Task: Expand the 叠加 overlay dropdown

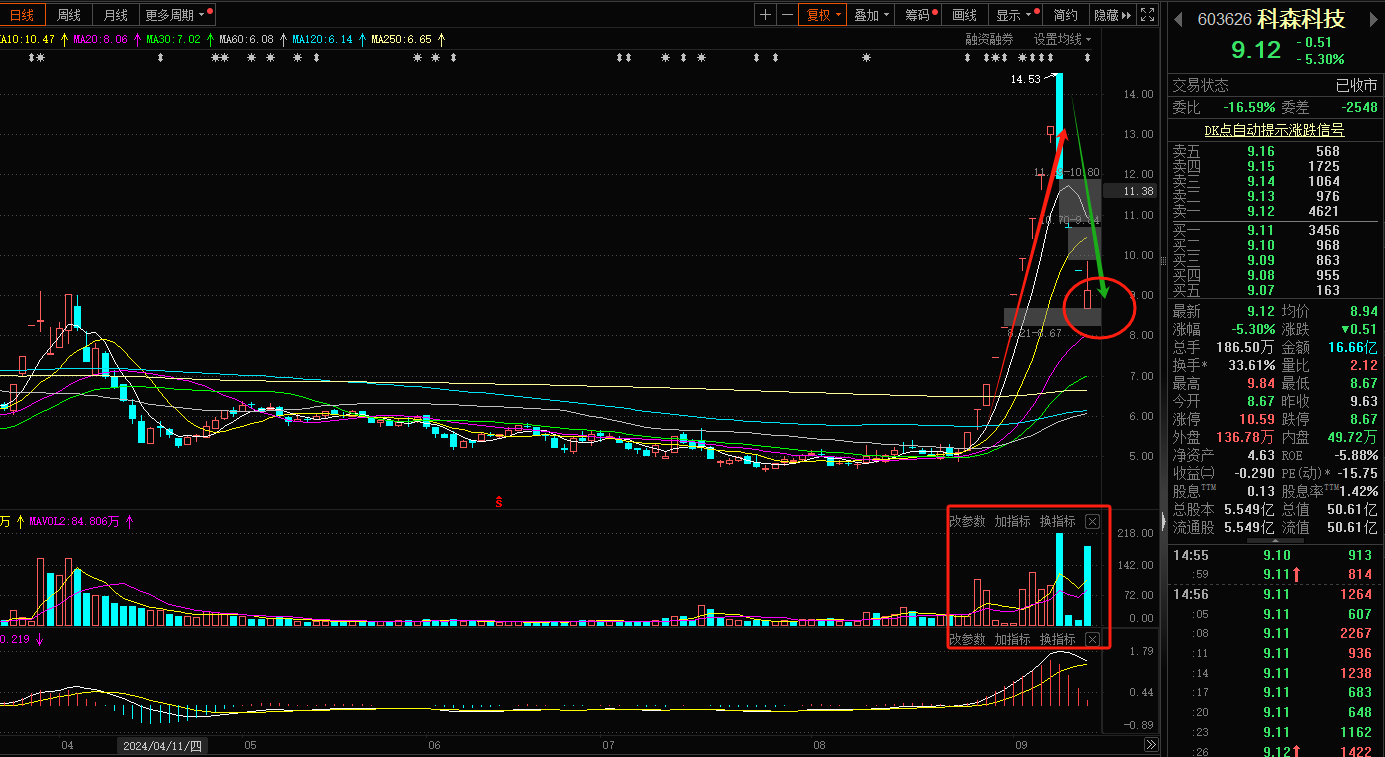Action: [x=871, y=15]
